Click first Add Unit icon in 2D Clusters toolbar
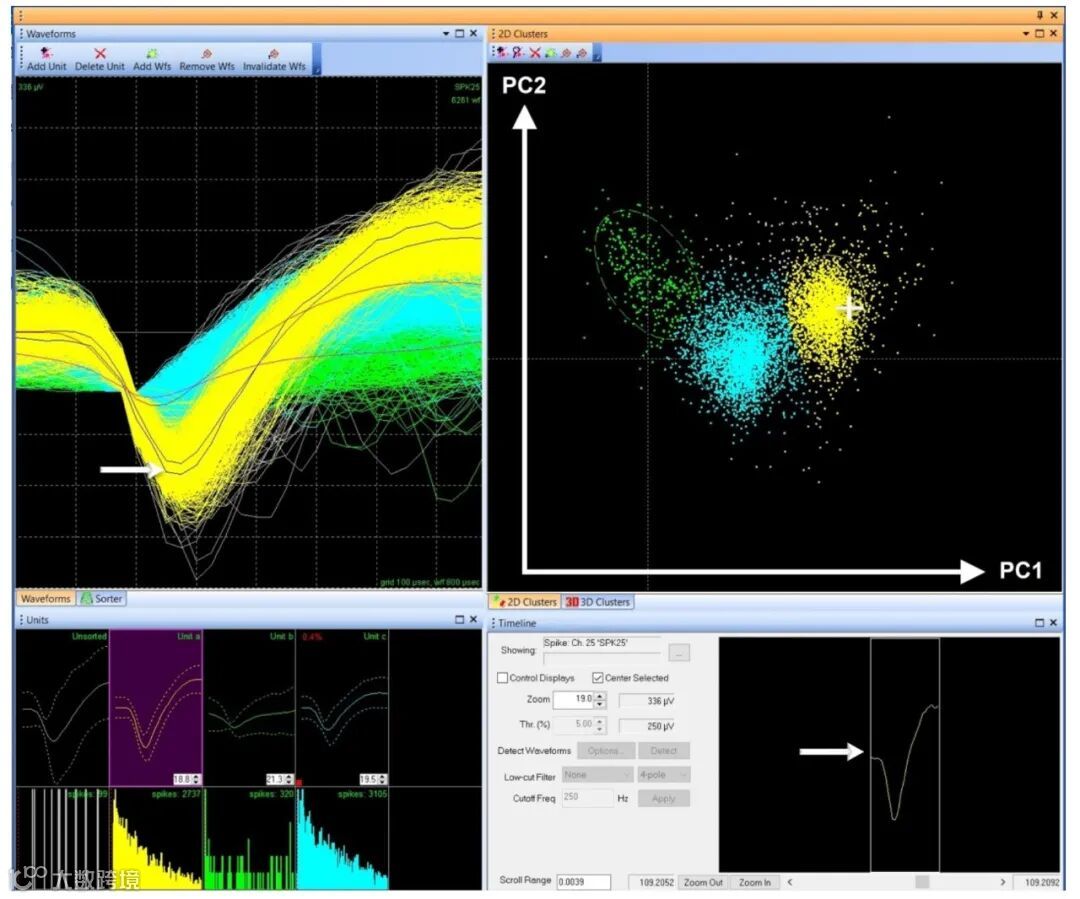The width and height of the screenshot is (1080, 899). tap(501, 52)
